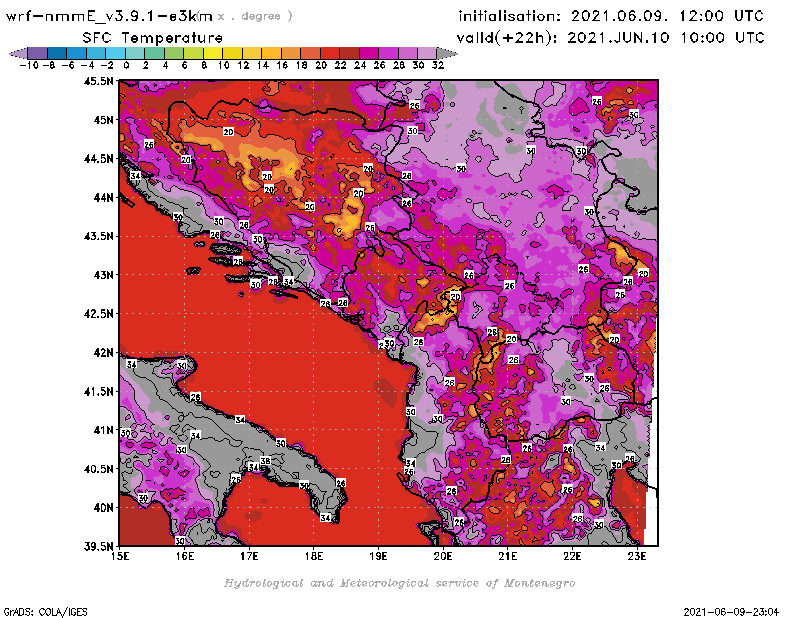Click the 18 legend value
The image size is (800, 618).
[x=301, y=65]
